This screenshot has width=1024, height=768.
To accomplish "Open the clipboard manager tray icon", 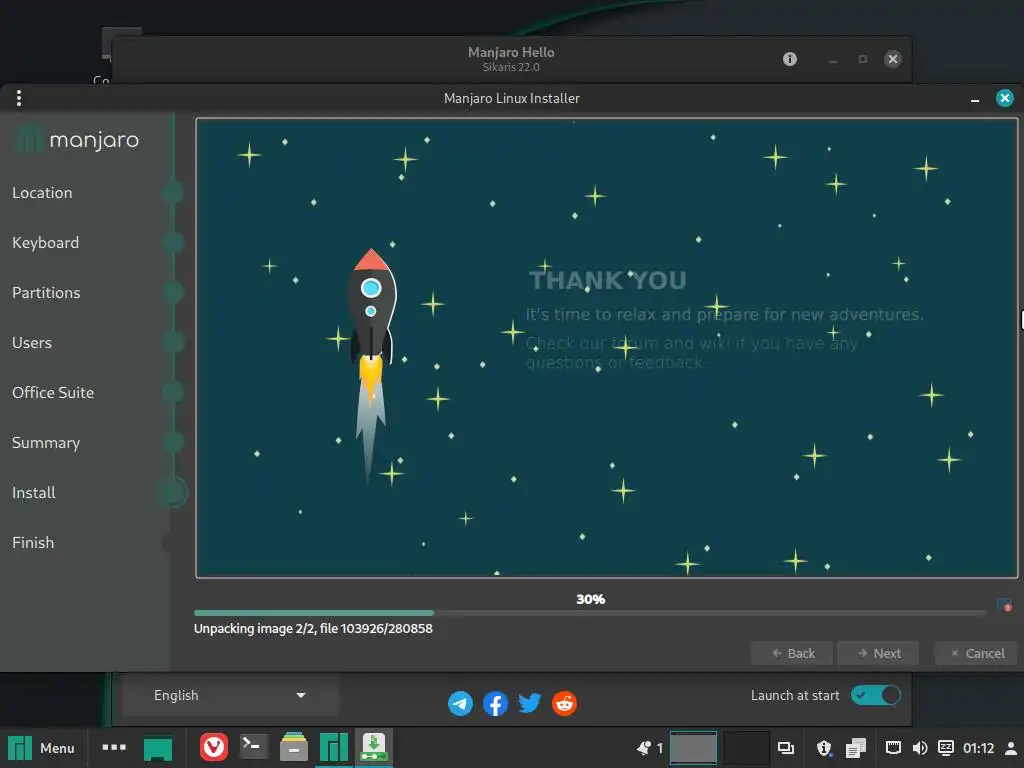I will click(856, 748).
